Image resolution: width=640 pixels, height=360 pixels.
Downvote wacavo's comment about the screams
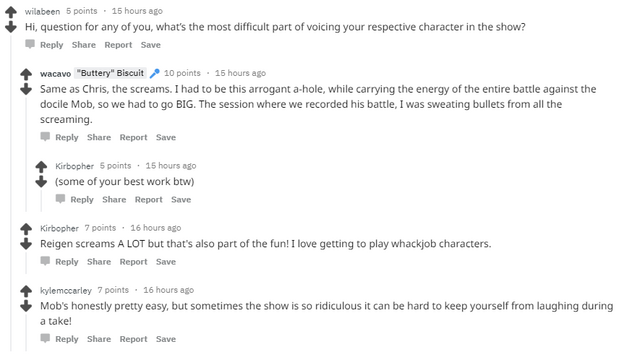[26, 89]
